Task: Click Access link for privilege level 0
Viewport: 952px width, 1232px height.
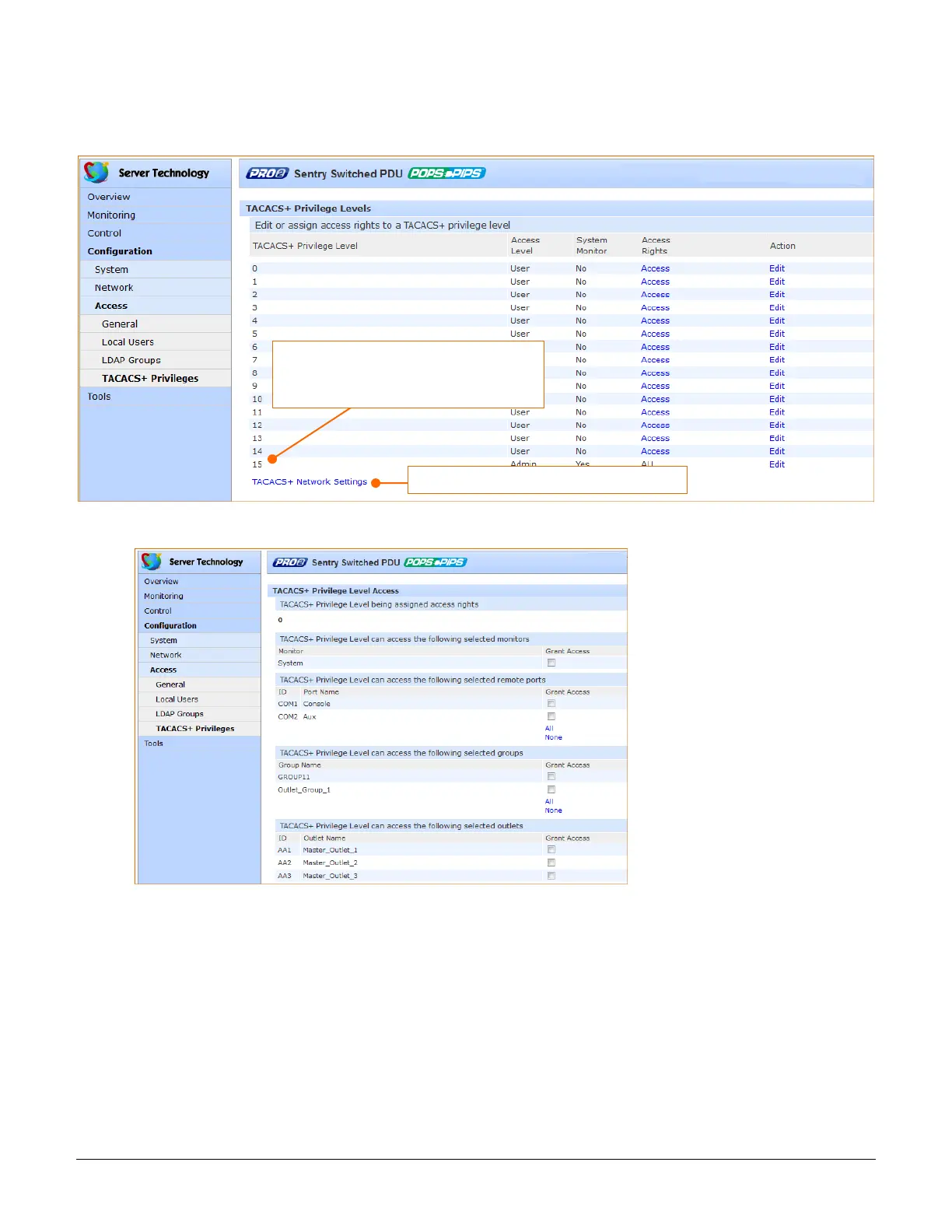Action: pos(655,268)
